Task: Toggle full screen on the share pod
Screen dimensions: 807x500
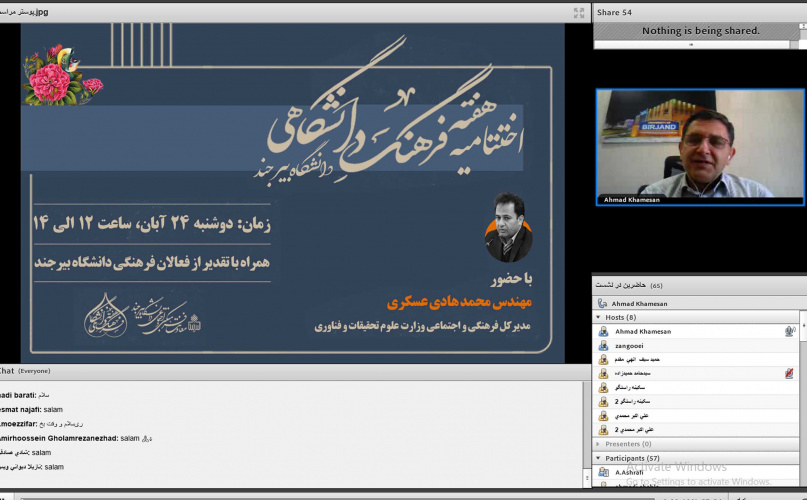Action: point(579,13)
